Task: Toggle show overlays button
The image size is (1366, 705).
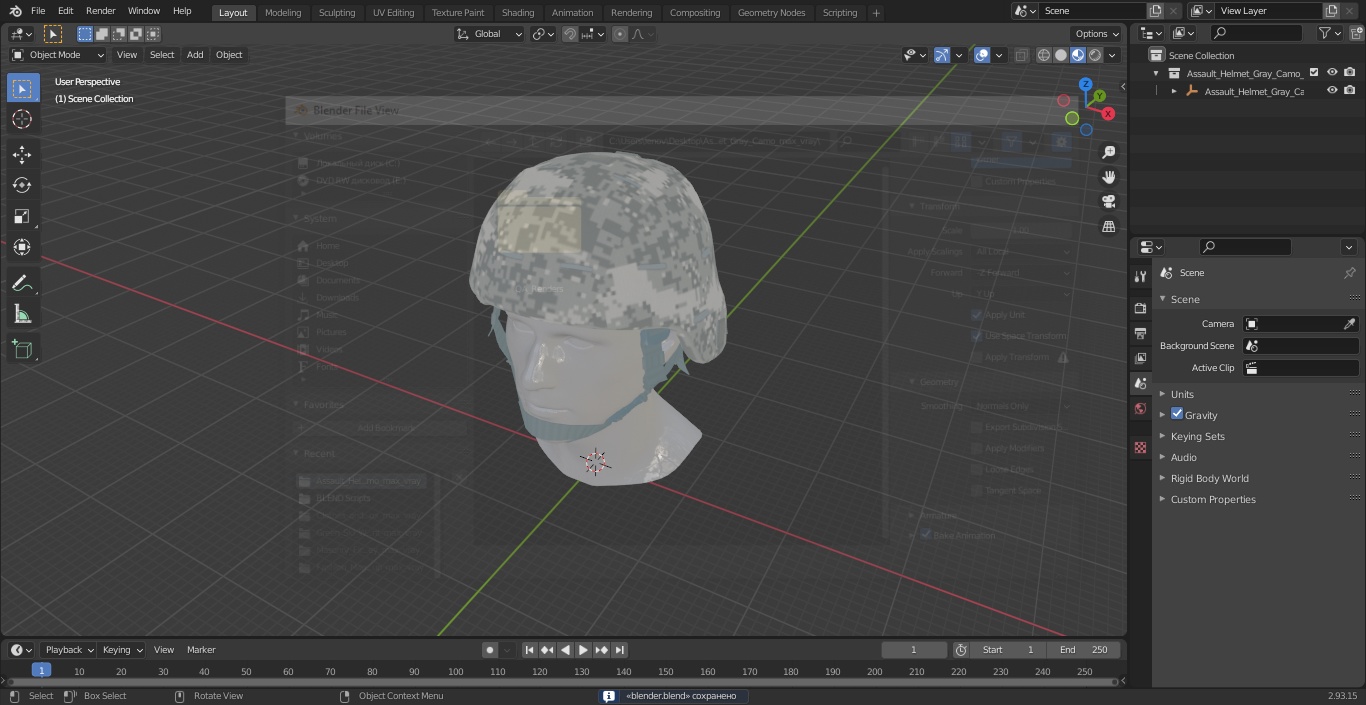Action: [x=982, y=55]
